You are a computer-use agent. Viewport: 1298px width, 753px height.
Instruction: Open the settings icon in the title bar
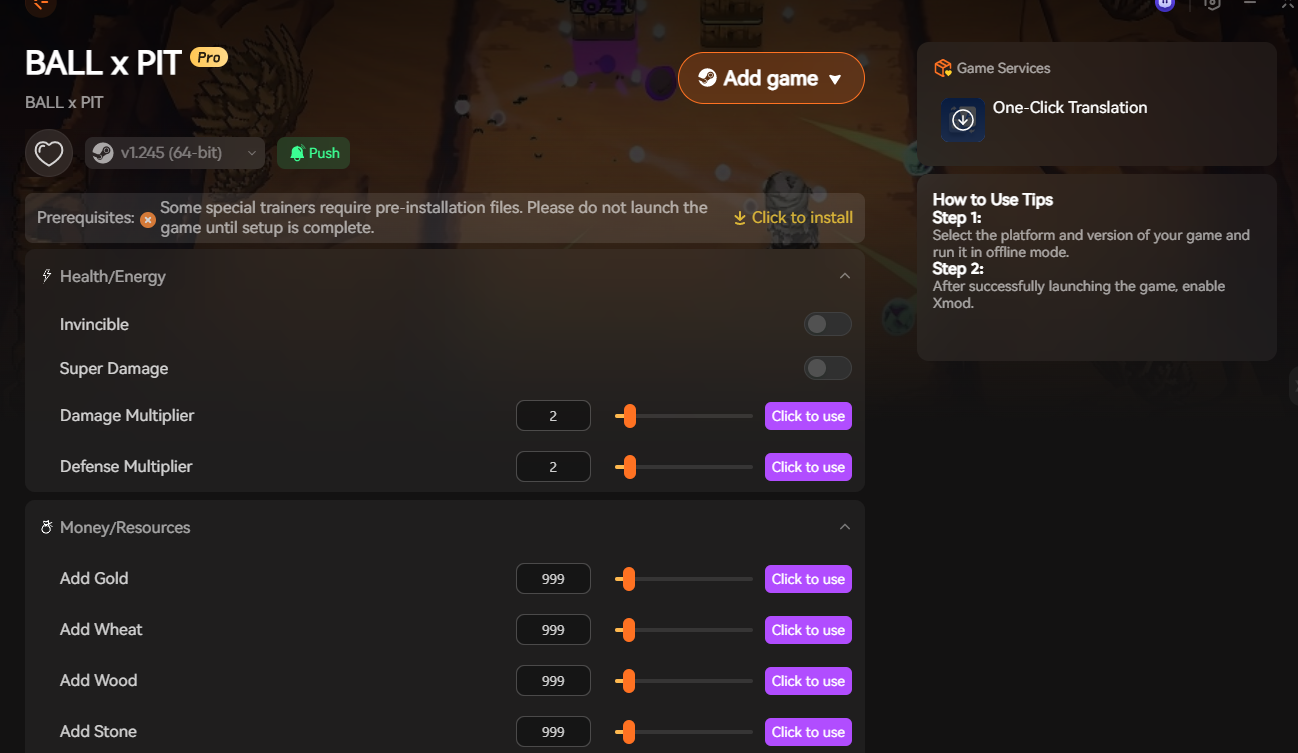coord(1212,4)
